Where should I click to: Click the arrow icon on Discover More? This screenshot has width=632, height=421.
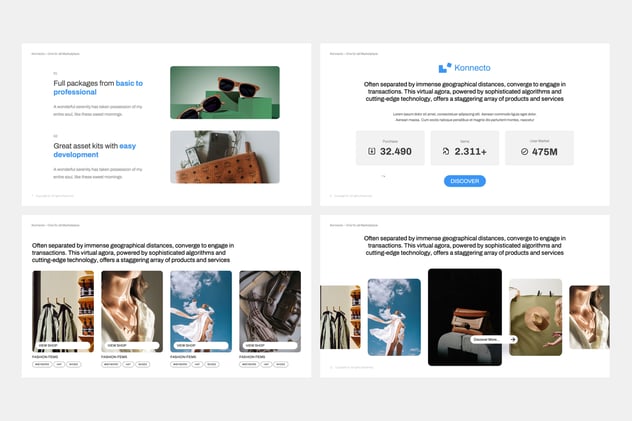point(512,339)
